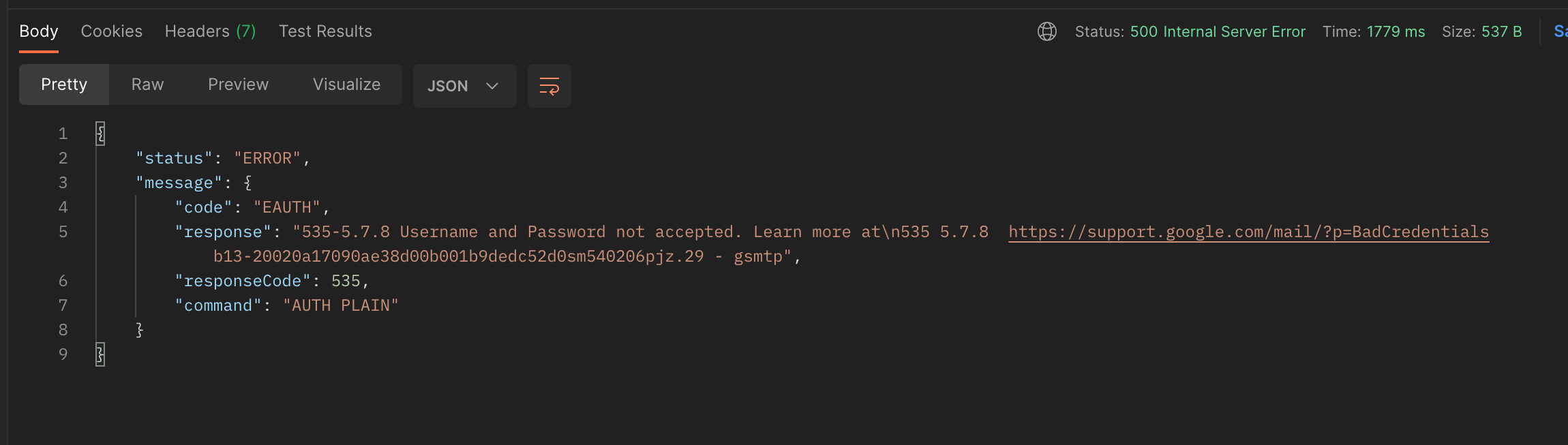The width and height of the screenshot is (1568, 445).
Task: Open the Test Results tab
Action: [325, 31]
